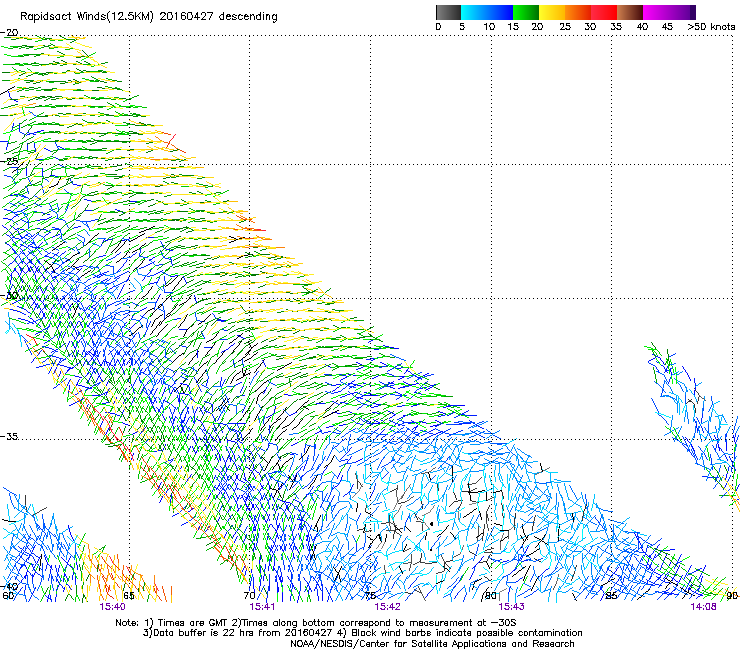Click the '>50 knots' legend label
Image resolution: width=740 pixels, height=650 pixels.
click(x=711, y=27)
